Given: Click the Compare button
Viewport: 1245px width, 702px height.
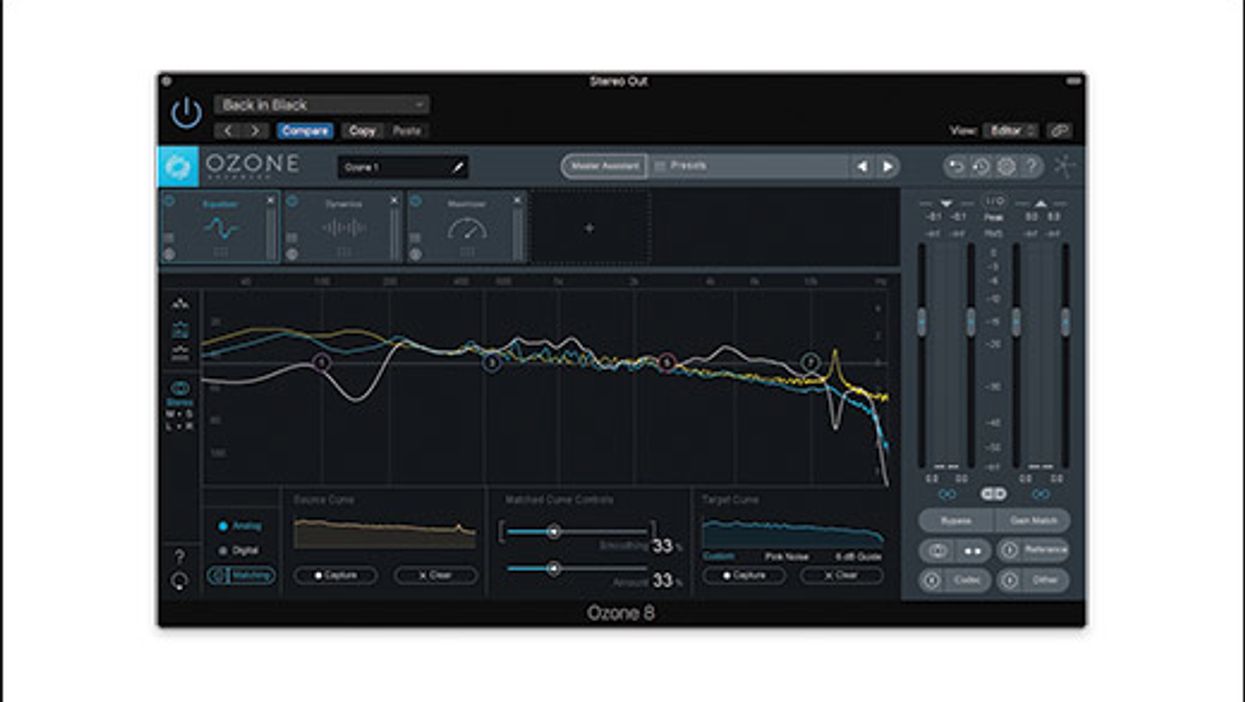Looking at the screenshot, I should pyautogui.click(x=305, y=131).
